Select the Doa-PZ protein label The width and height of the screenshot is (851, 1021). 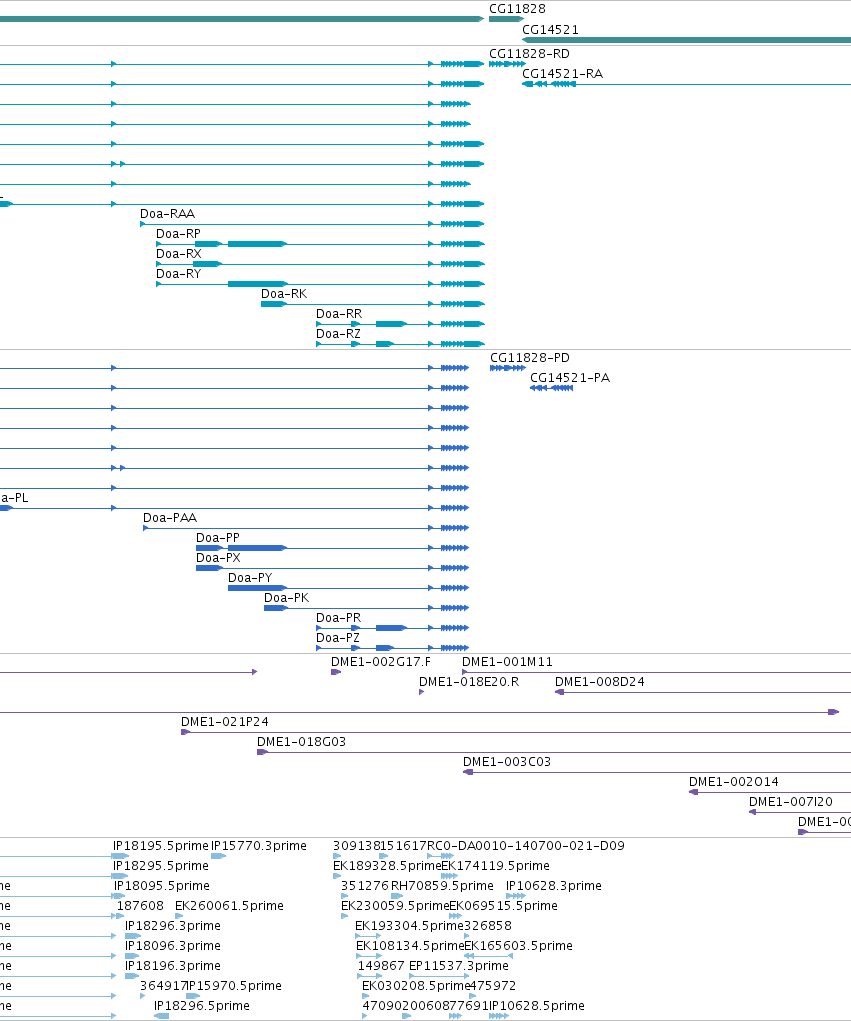(337, 637)
